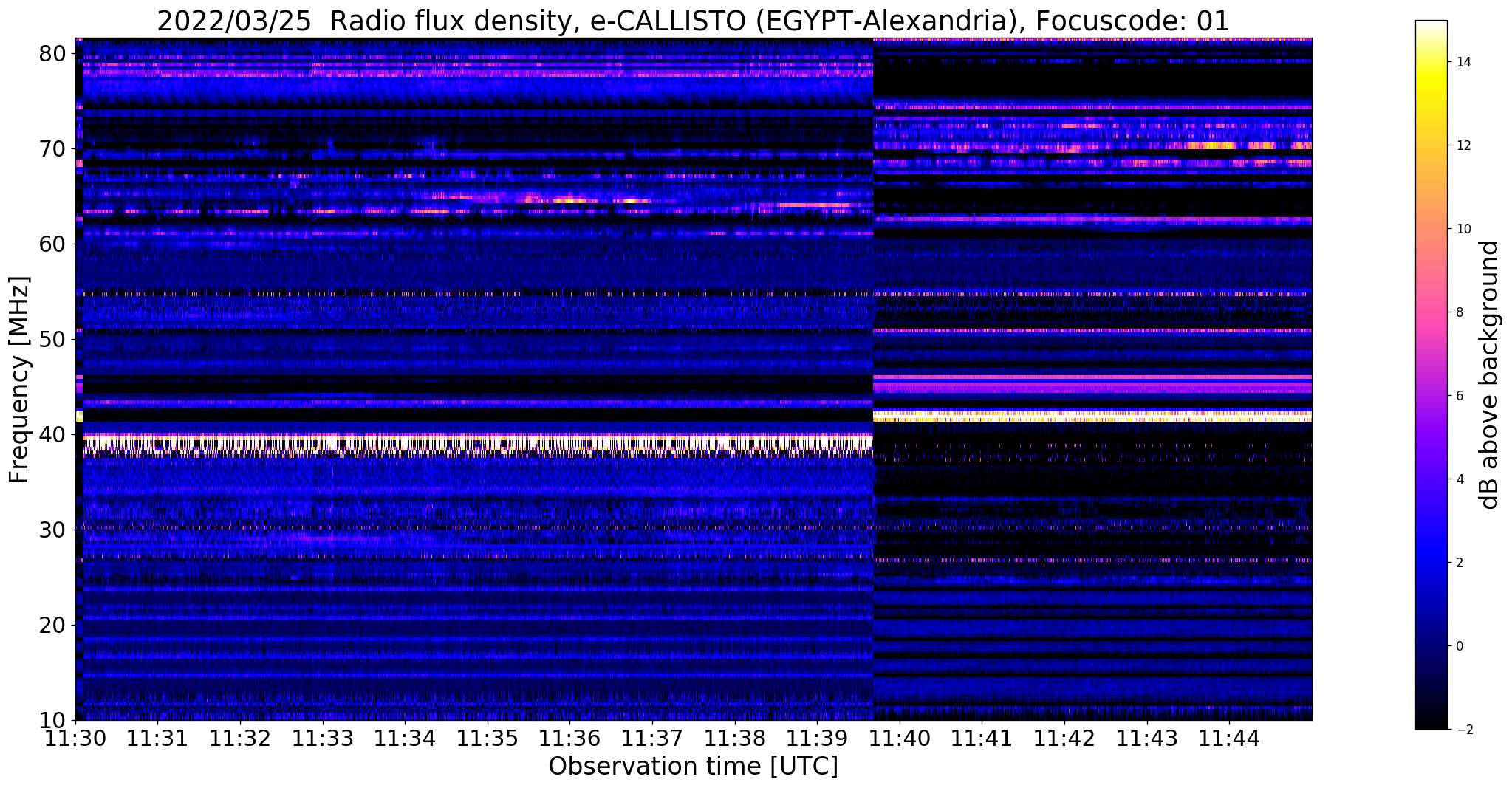Image resolution: width=1512 pixels, height=788 pixels.
Task: Click the 11:38 time tick label
Action: click(735, 738)
